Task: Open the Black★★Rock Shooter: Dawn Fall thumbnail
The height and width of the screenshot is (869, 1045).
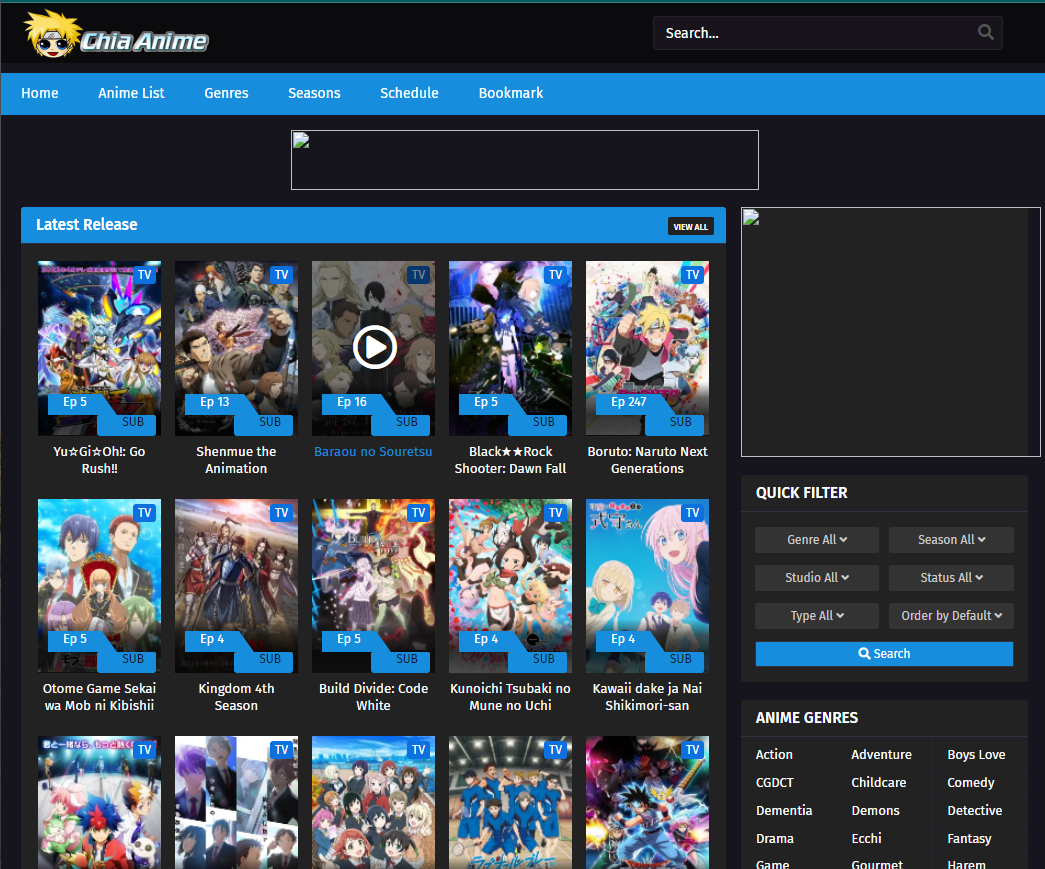Action: click(x=511, y=348)
